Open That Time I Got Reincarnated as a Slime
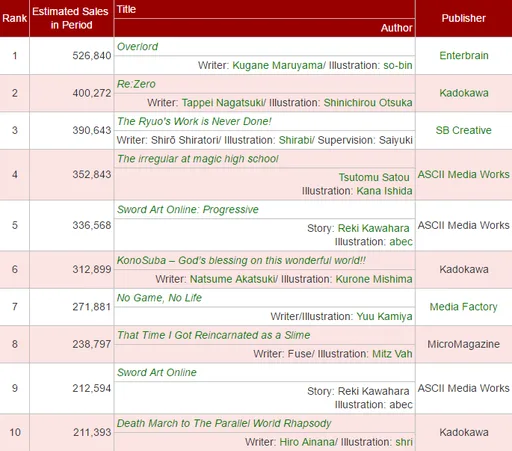 (x=214, y=335)
